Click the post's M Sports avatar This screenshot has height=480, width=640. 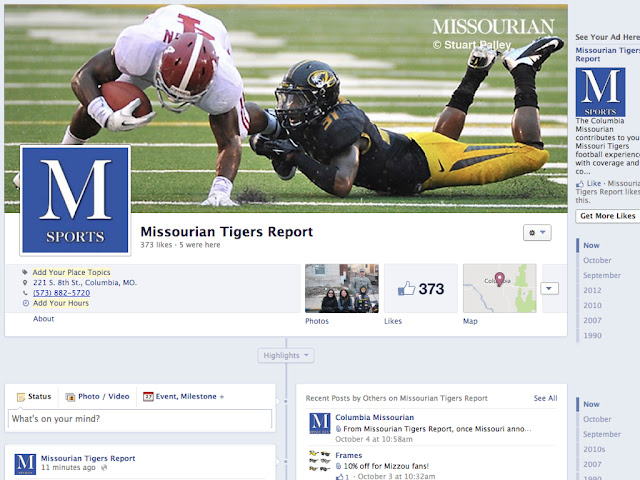click(x=25, y=464)
